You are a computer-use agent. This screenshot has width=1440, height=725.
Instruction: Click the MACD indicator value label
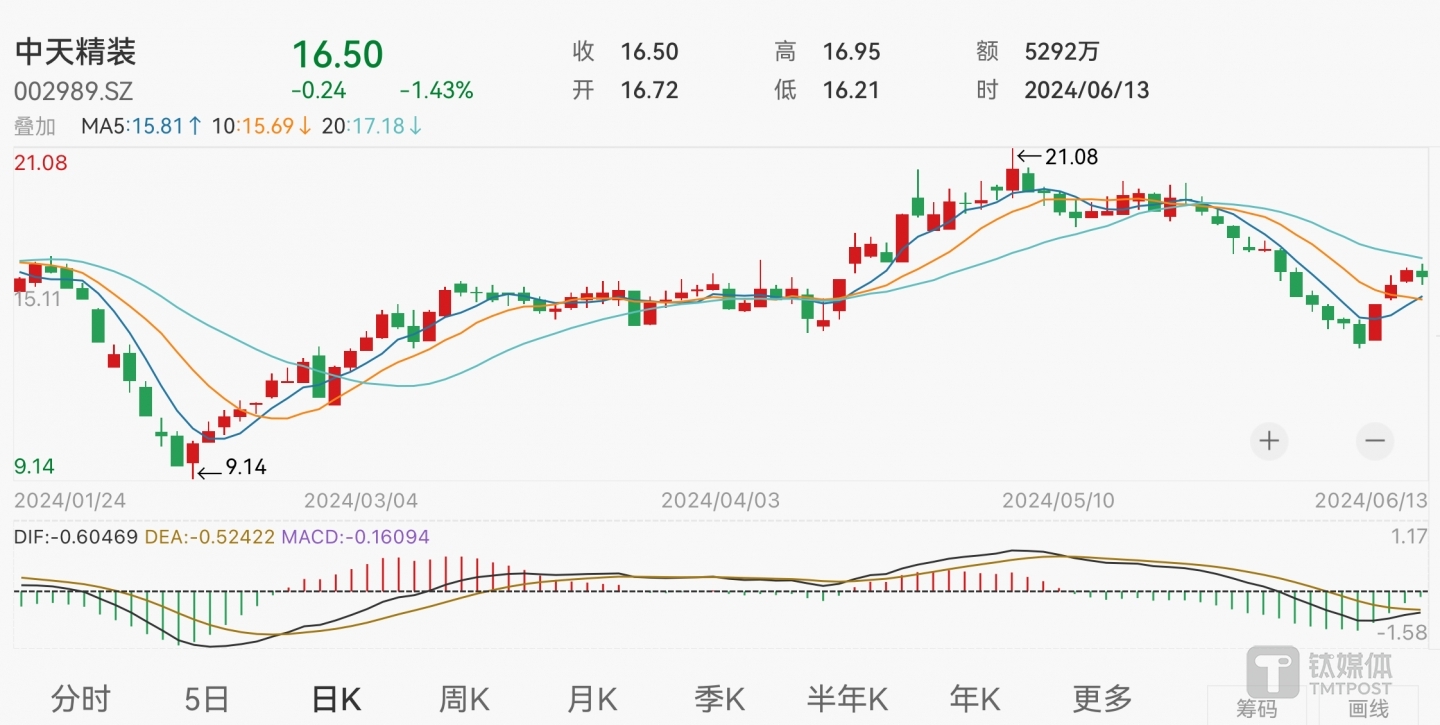click(x=355, y=537)
